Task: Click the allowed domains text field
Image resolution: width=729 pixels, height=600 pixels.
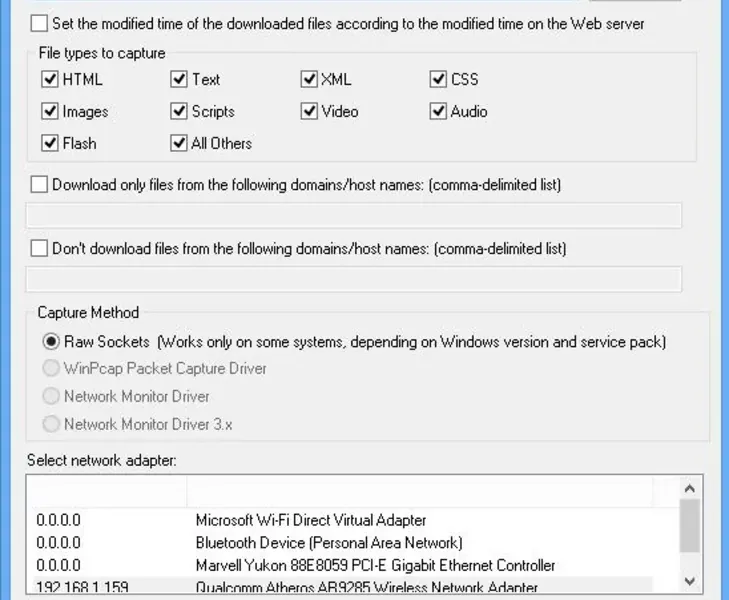Action: tap(353, 216)
